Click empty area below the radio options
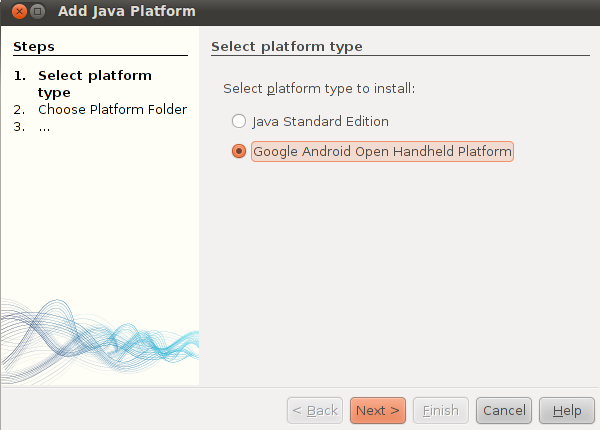The width and height of the screenshot is (600, 430). coord(398,268)
